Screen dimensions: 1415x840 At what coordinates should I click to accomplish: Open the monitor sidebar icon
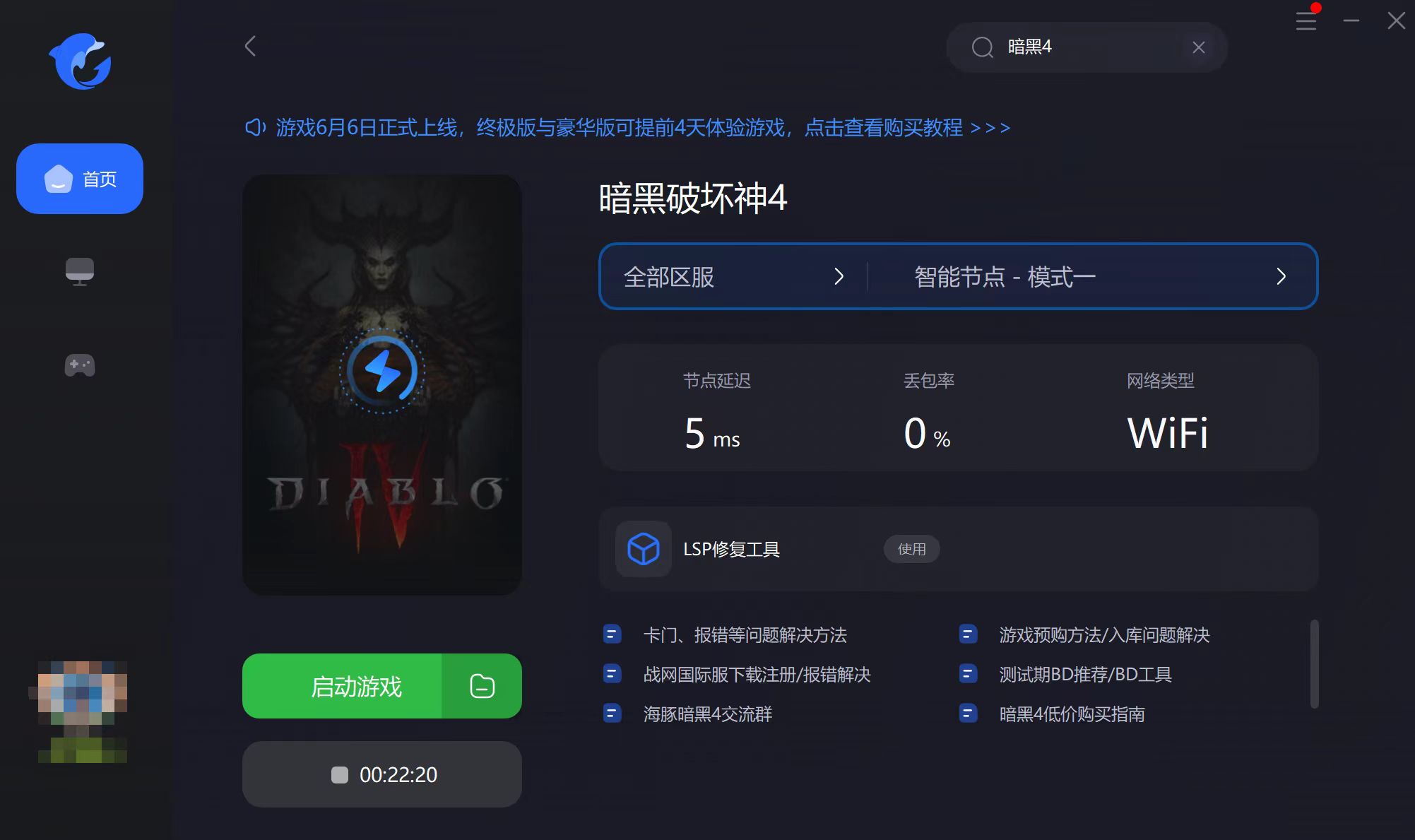coord(80,271)
